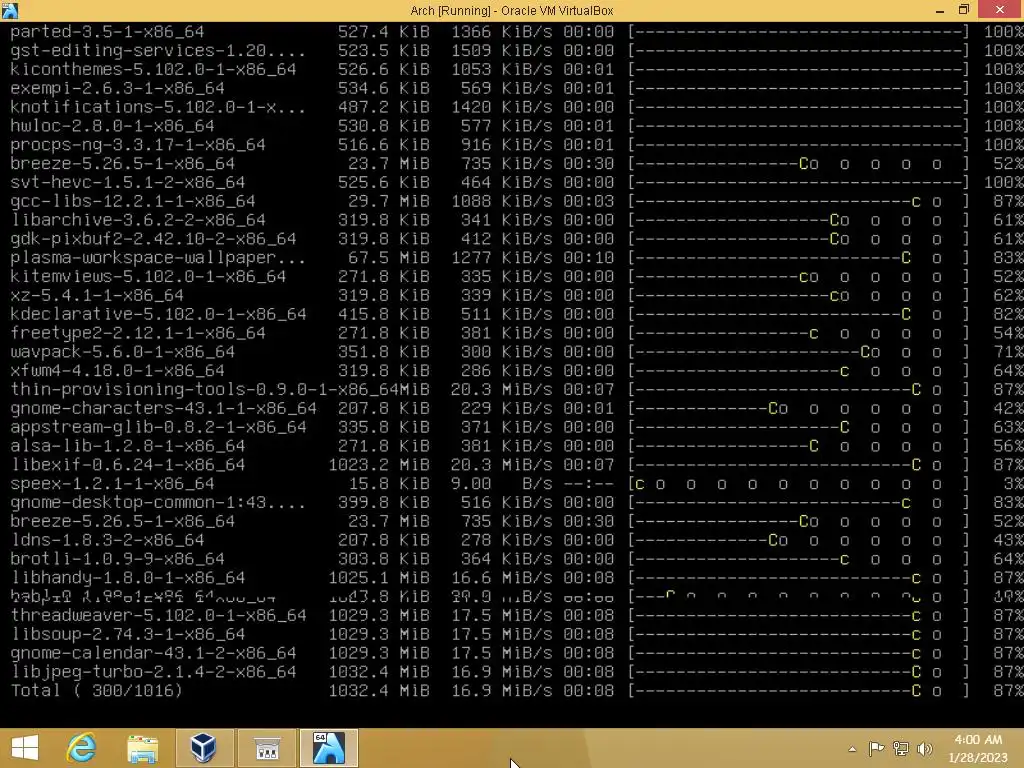Click ldns-1.8.3-2-x86_64 text
The height and width of the screenshot is (768, 1024).
pyautogui.click(x=107, y=540)
